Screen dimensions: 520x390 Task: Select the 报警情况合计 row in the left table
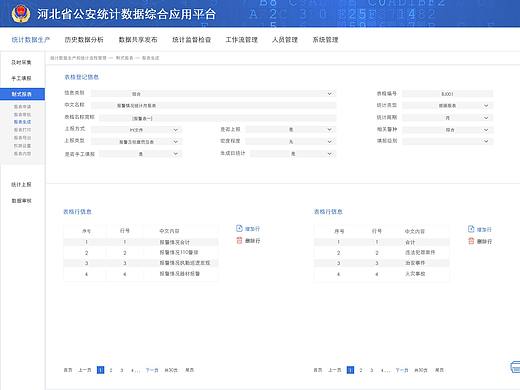141,242
